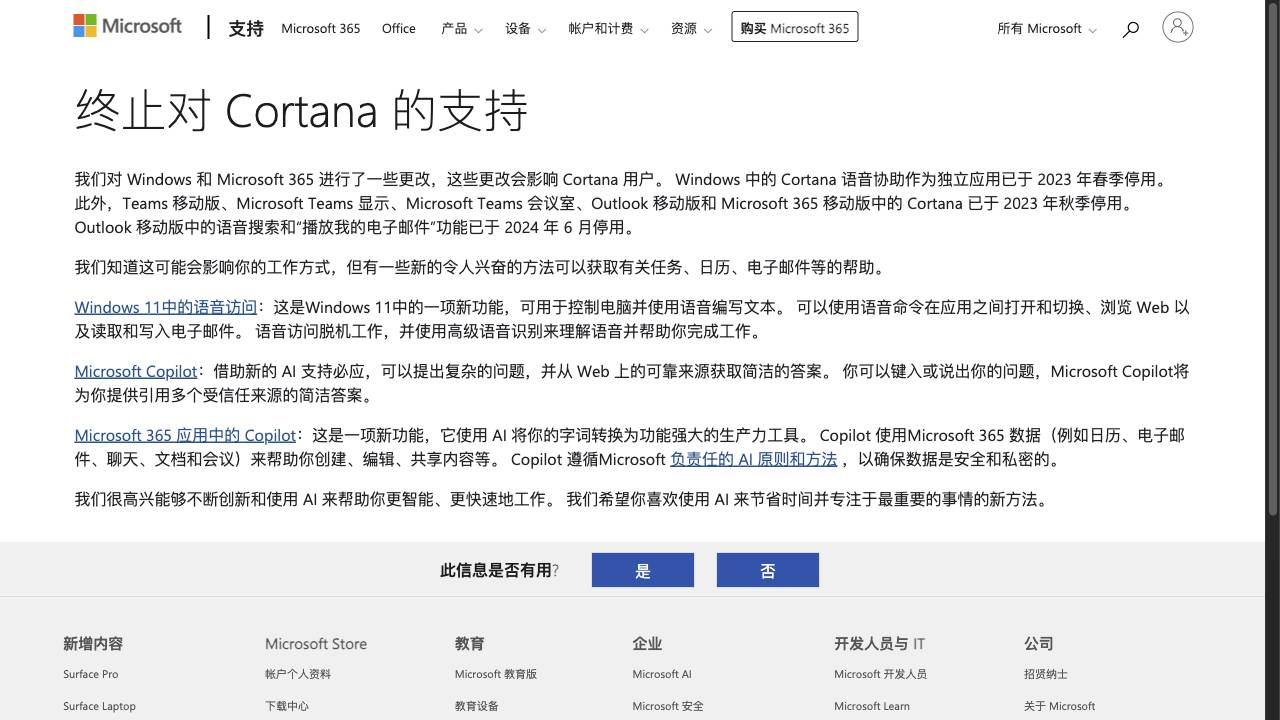Viewport: 1280px width, 720px height.
Task: Answer 否 to the feedback question
Action: [768, 570]
